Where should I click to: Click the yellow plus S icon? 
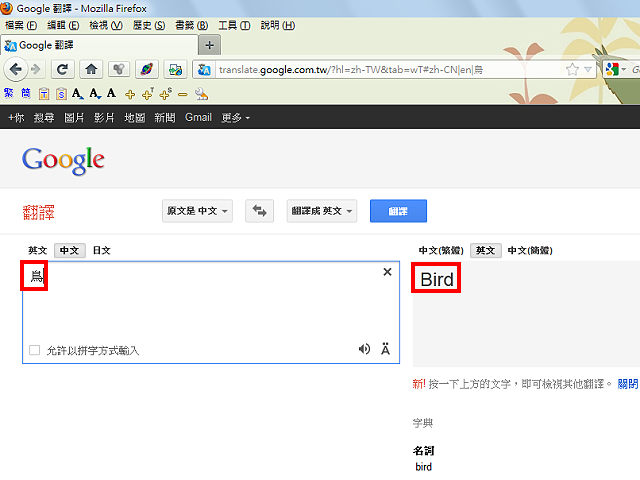[x=165, y=94]
